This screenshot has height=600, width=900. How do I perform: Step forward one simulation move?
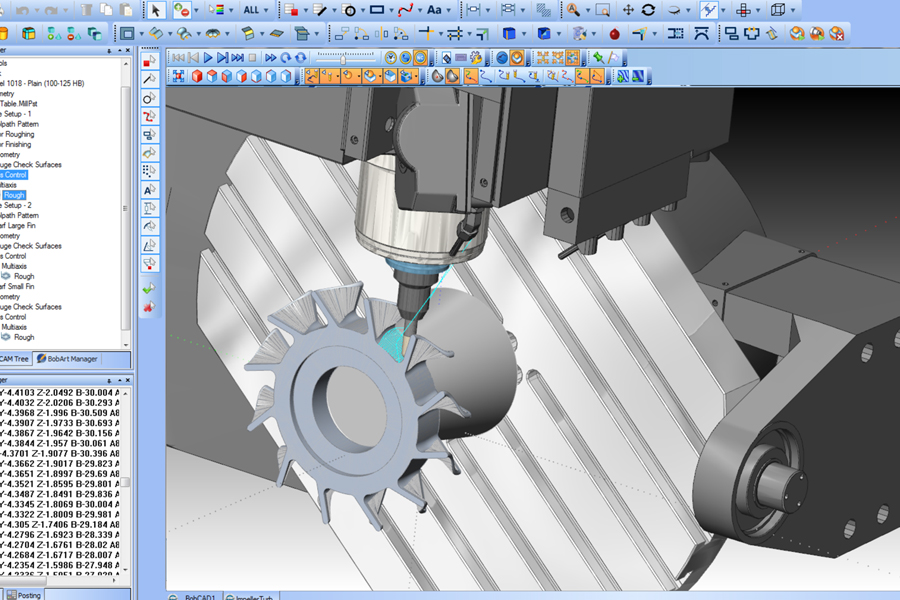(x=223, y=57)
